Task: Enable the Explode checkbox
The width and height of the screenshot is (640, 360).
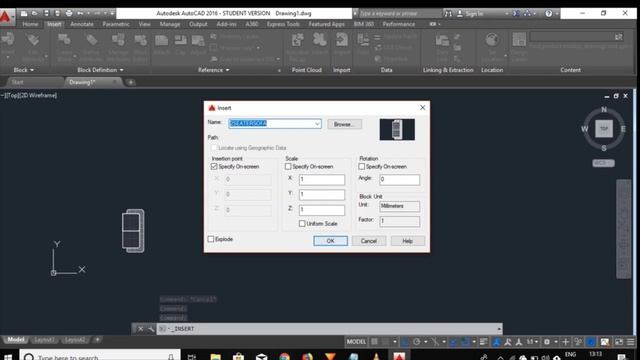Action: point(211,239)
